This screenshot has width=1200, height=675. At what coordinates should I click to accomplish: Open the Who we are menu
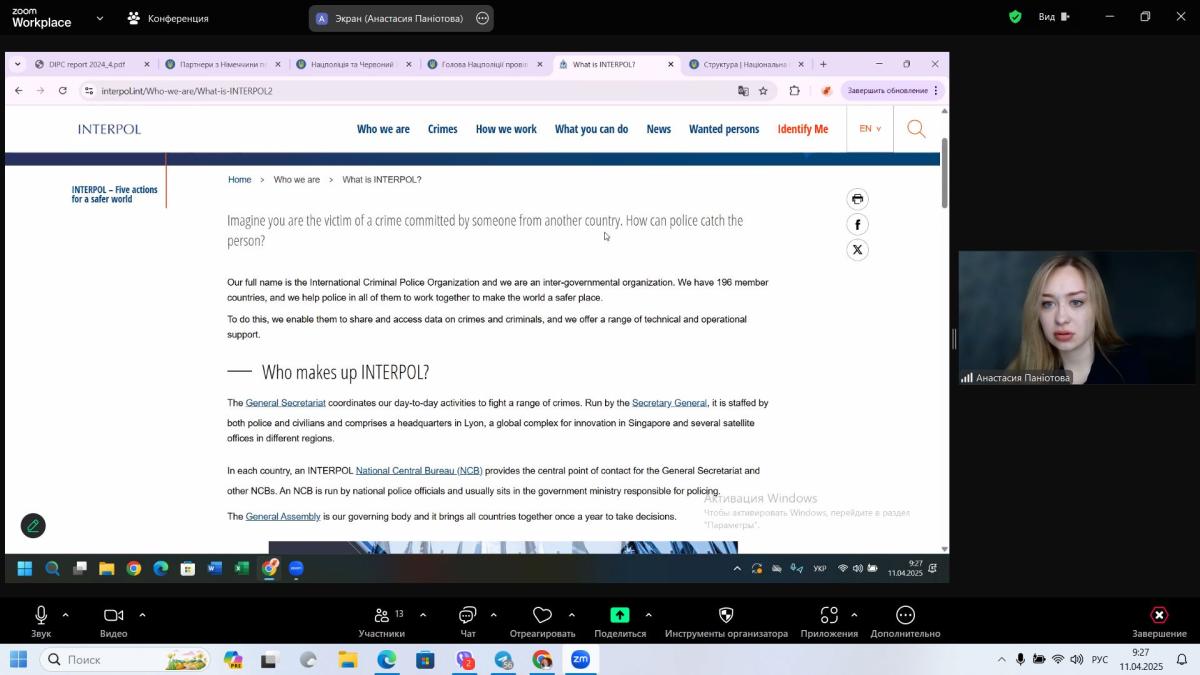pyautogui.click(x=383, y=129)
